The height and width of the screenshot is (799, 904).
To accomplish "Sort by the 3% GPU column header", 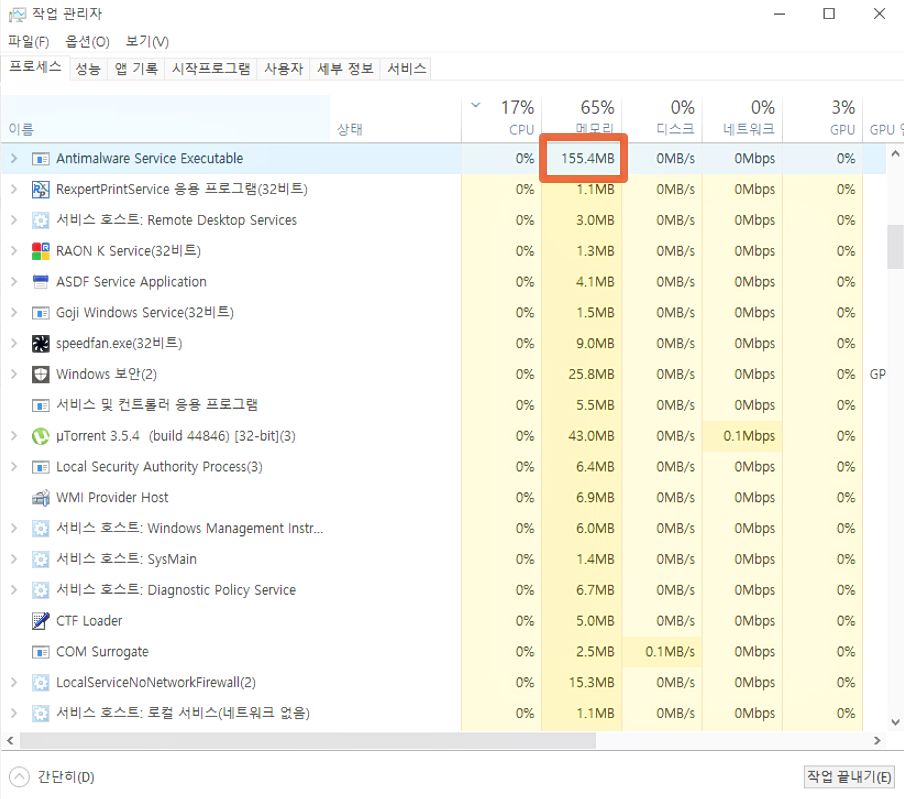I will pyautogui.click(x=823, y=118).
